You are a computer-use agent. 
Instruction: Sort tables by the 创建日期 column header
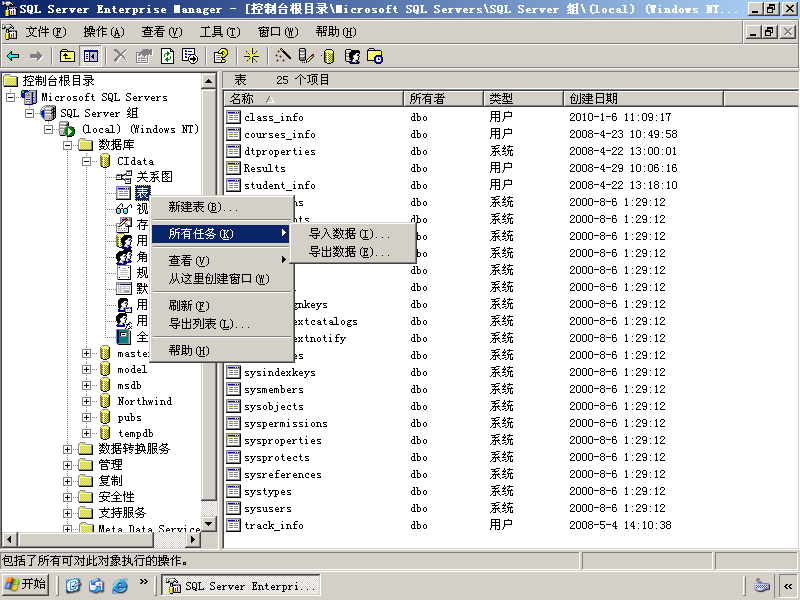(x=643, y=98)
